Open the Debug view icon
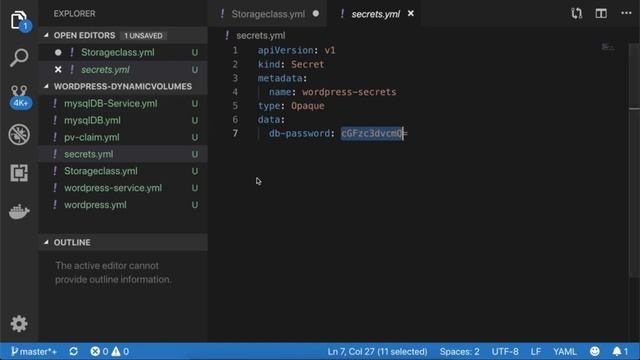Viewport: 640px width, 360px height. pos(19,134)
